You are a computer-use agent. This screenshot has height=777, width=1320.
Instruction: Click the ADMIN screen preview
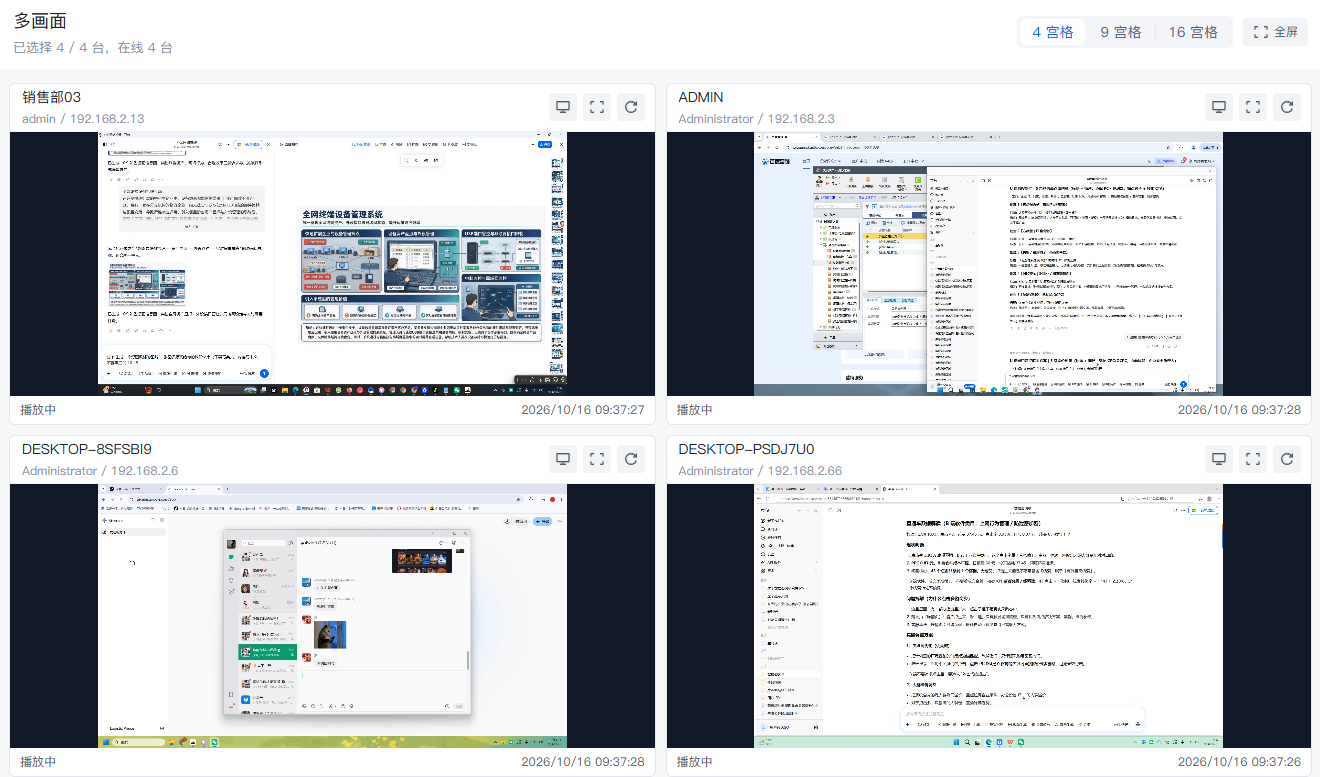coord(988,264)
